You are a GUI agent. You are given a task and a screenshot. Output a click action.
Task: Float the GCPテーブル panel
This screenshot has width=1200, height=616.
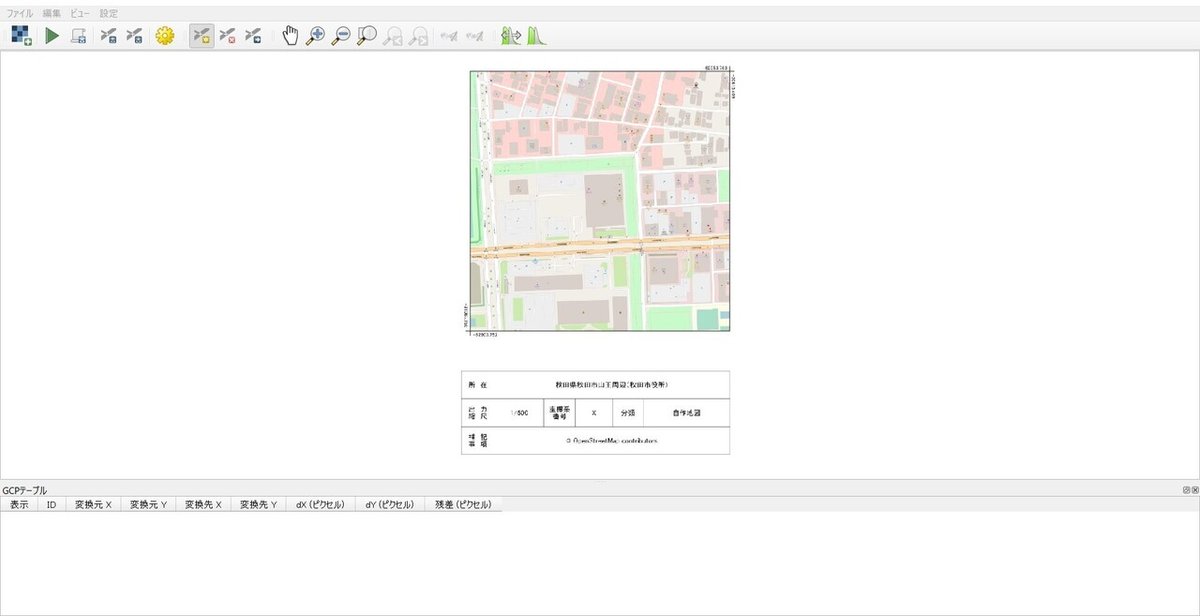pos(1186,490)
